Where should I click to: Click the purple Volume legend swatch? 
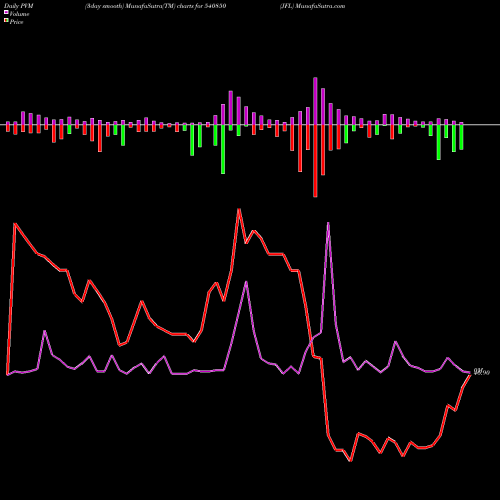pos(6,12)
